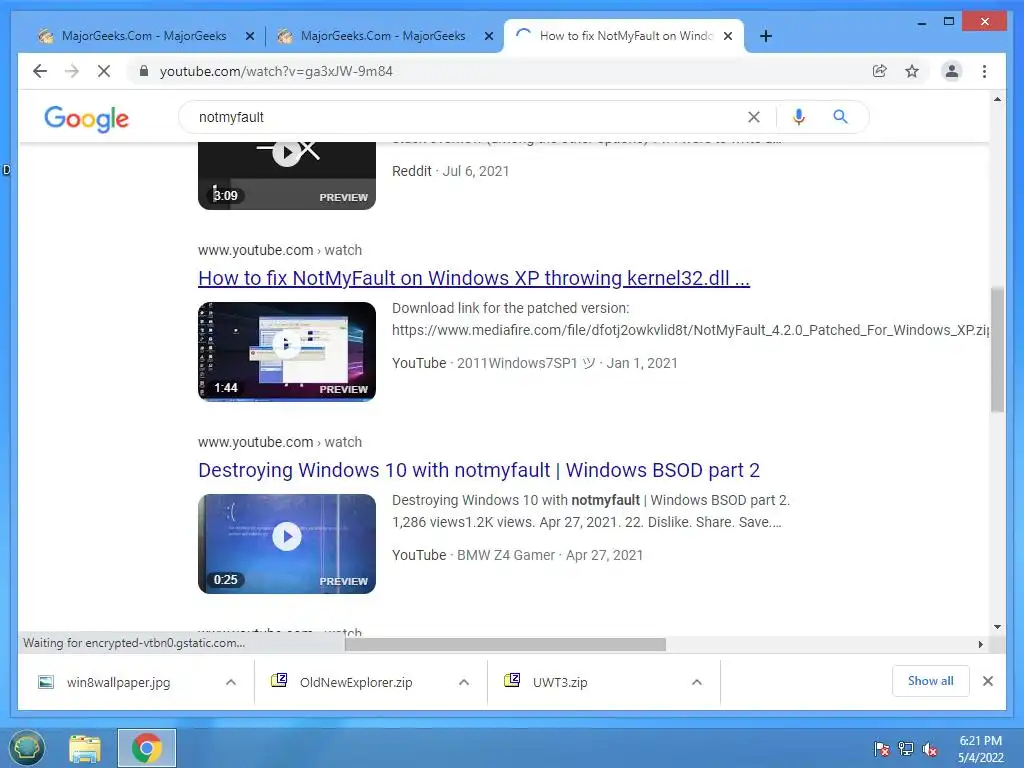Open UWT3.zip download
Screen dimensions: 1024x768
(x=560, y=682)
